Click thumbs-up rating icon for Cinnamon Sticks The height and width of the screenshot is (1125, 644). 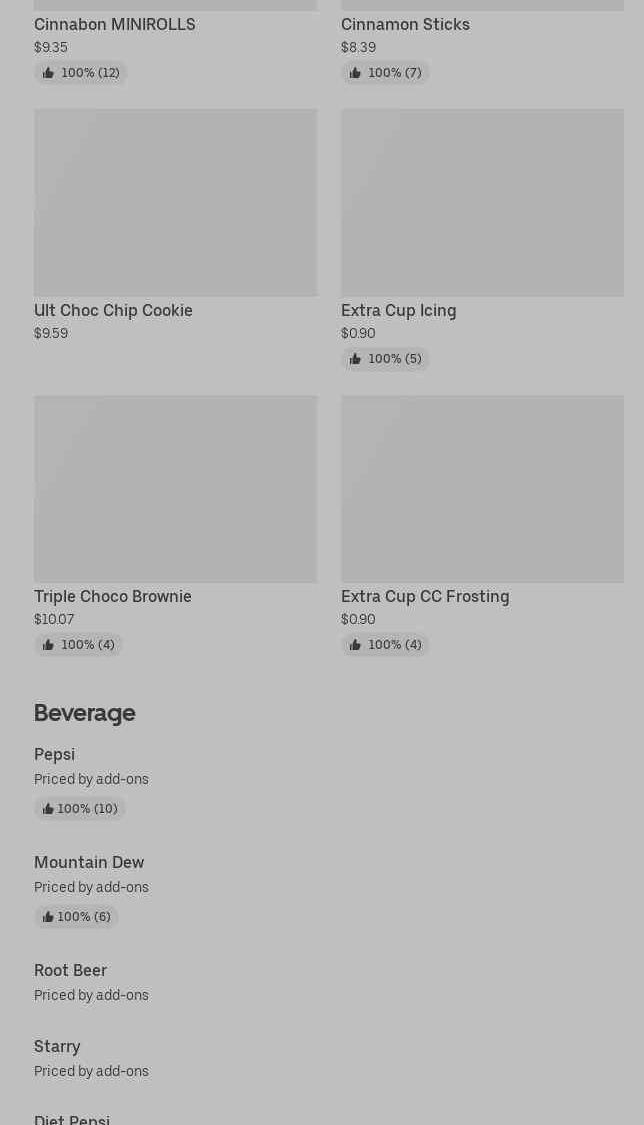(355, 73)
